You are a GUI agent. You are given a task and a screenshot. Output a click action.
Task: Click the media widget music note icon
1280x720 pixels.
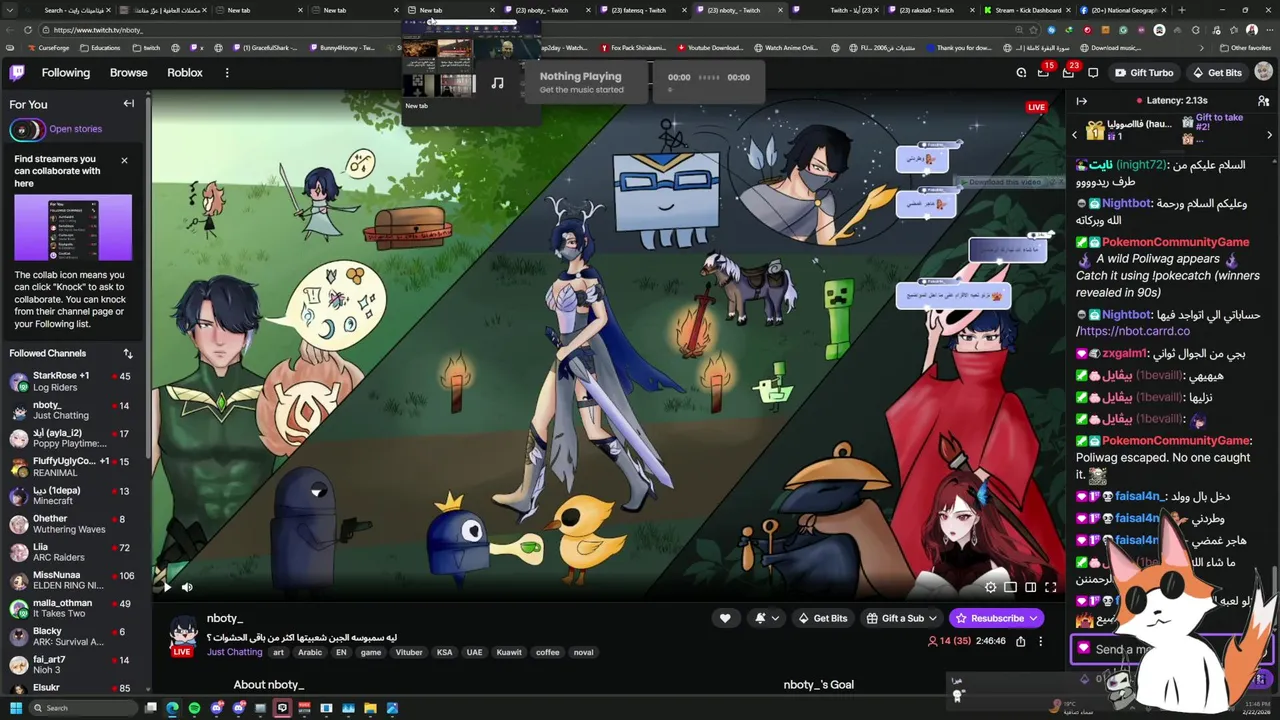tap(497, 83)
